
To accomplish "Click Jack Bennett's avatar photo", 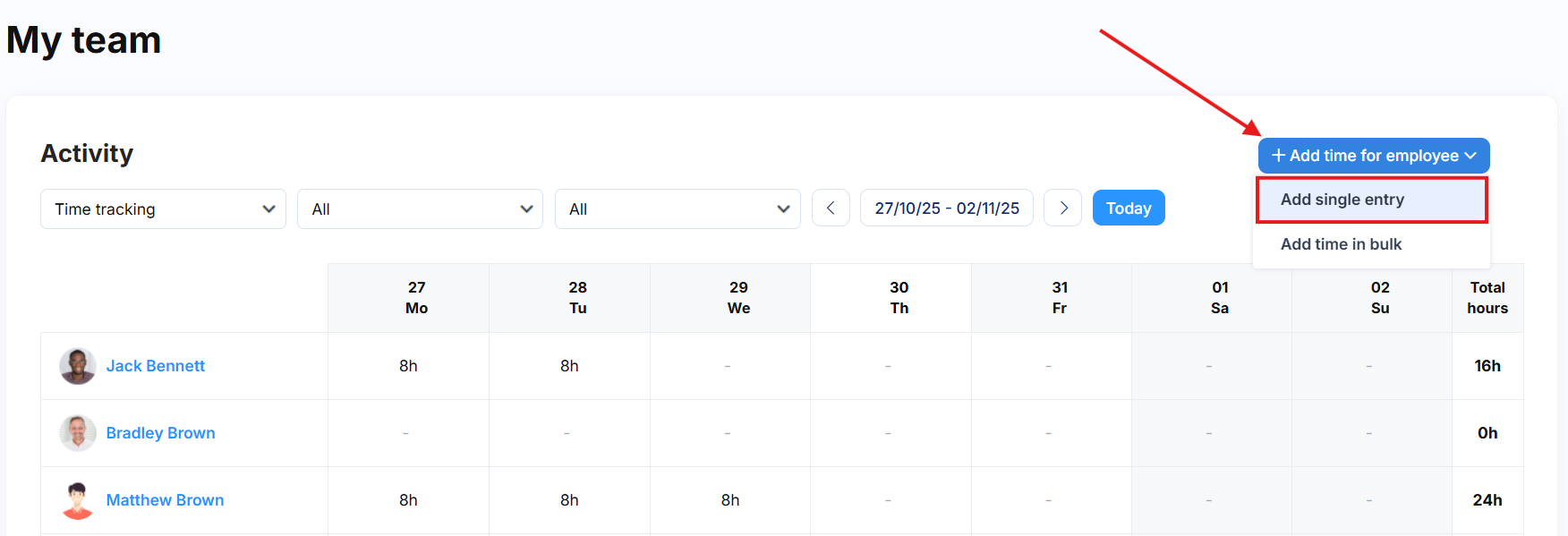I will click(x=78, y=366).
